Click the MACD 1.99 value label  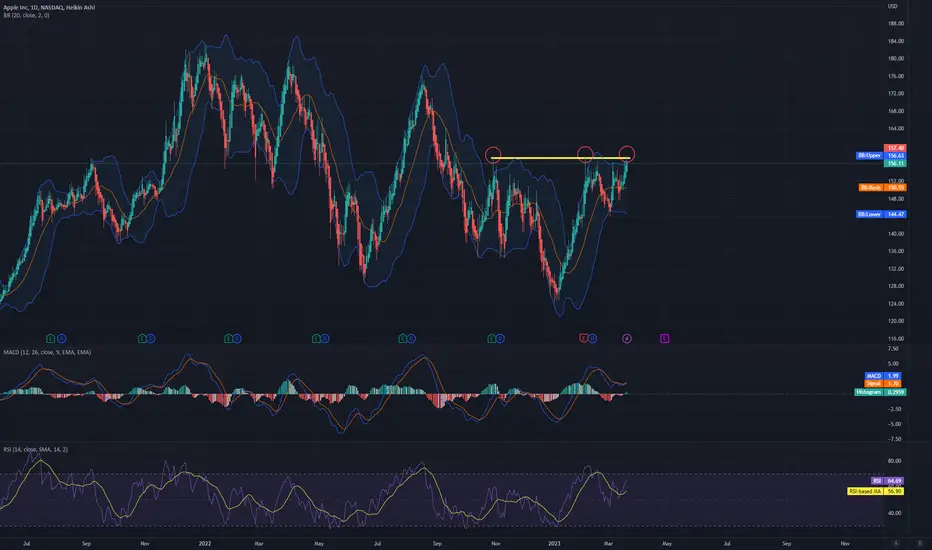pyautogui.click(x=883, y=376)
